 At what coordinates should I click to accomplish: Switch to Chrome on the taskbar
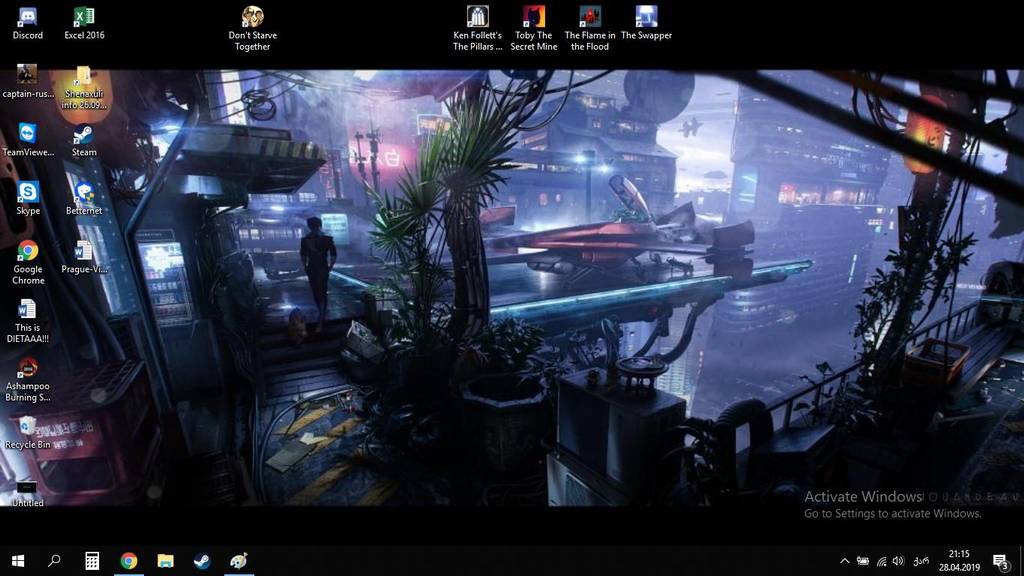pos(129,561)
